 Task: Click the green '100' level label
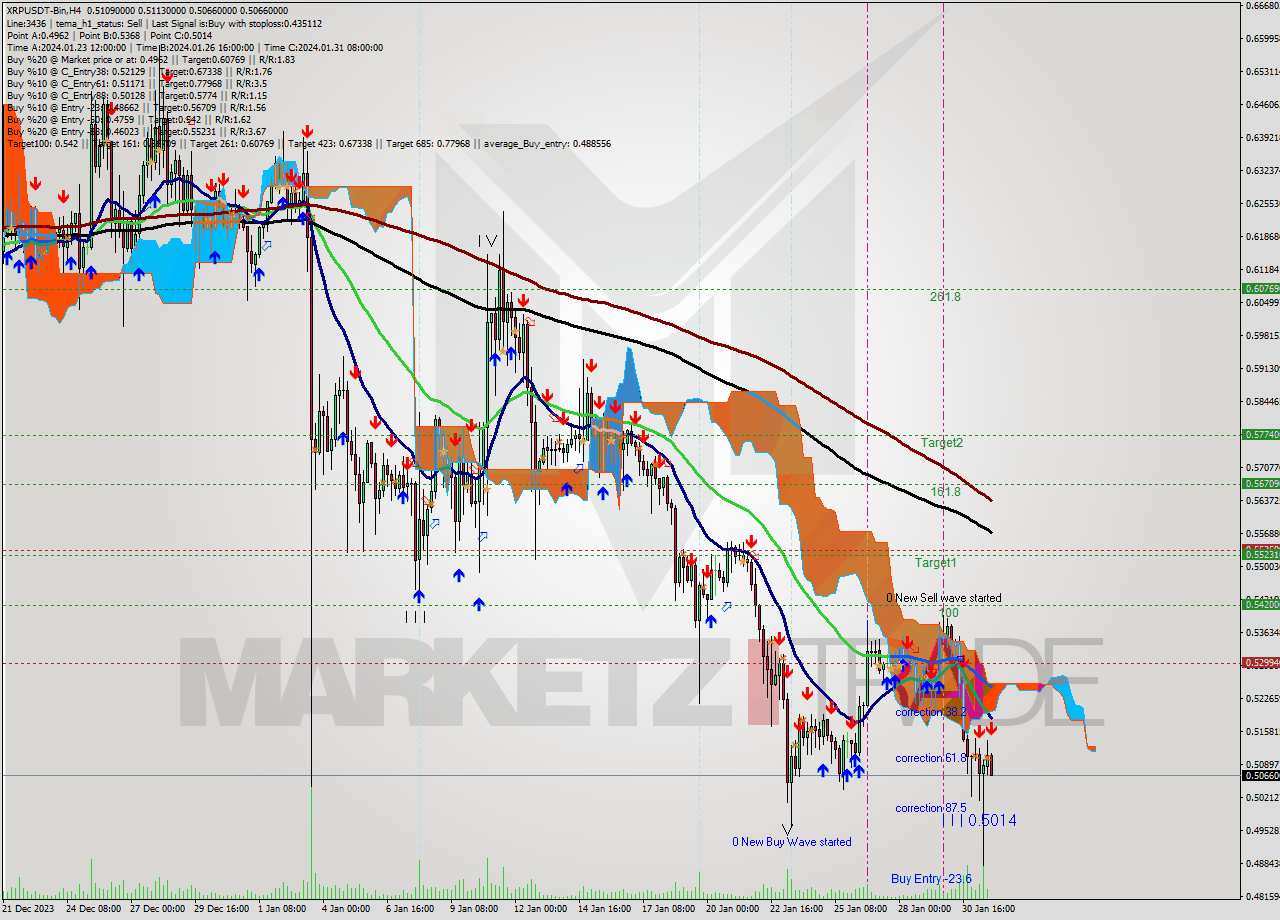point(949,612)
